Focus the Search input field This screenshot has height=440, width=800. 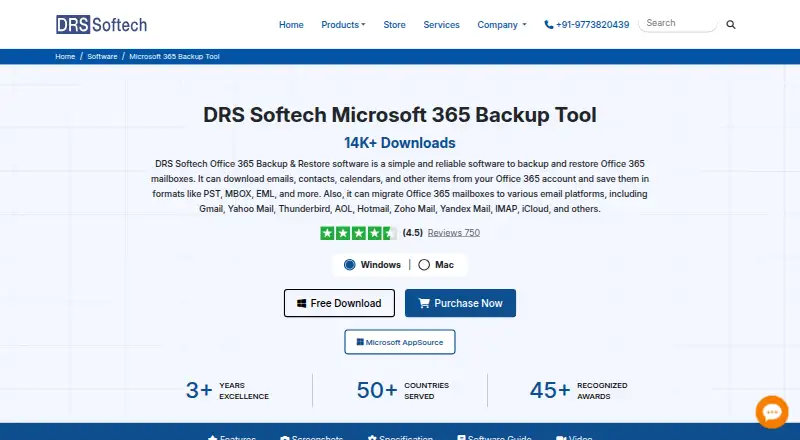(678, 23)
